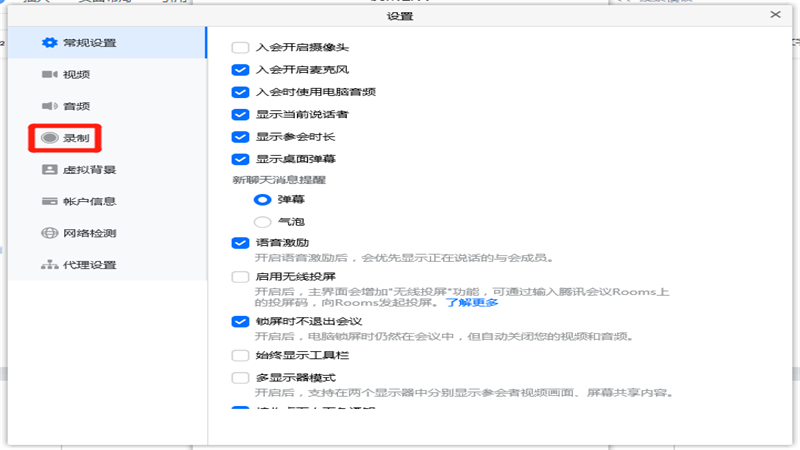Click the gear icon beside 常规设置
Screen dimensions: 800x450
49,43
